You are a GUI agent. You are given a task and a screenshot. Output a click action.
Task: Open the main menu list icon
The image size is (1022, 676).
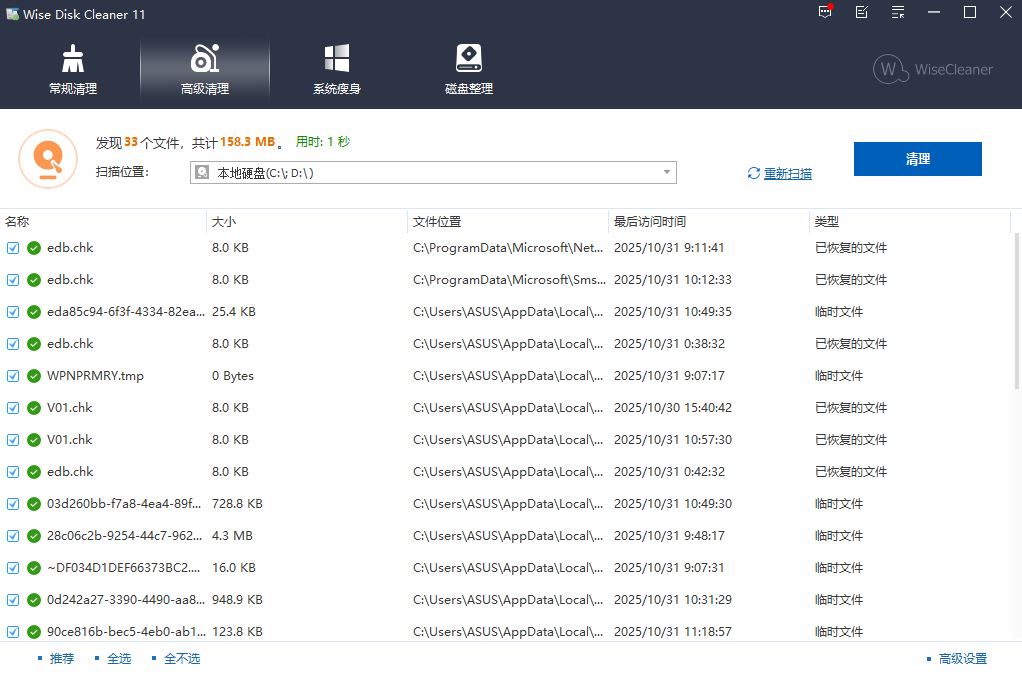(898, 13)
